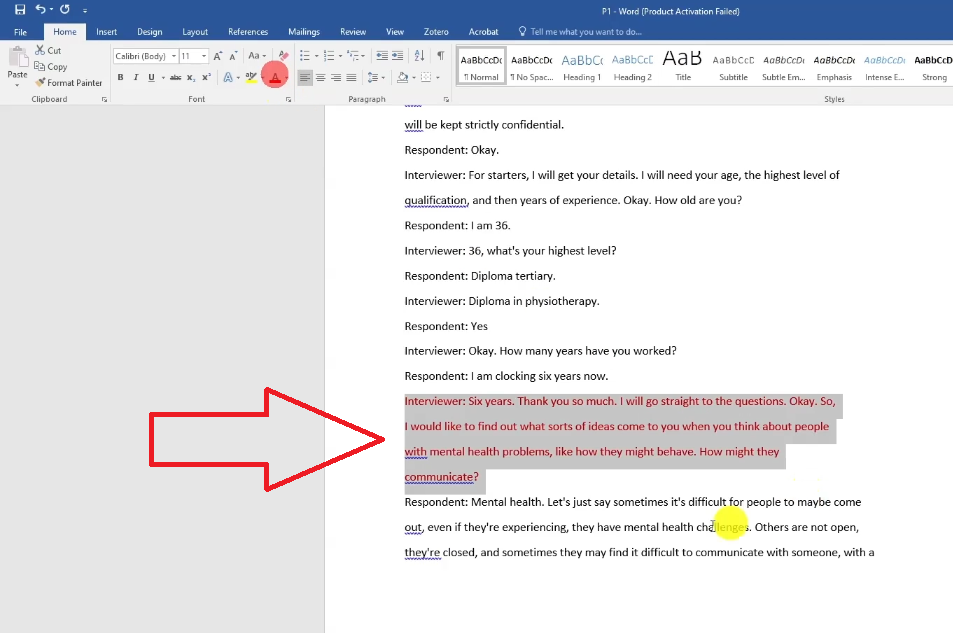Center-align the selected paragraph
Image resolution: width=953 pixels, height=633 pixels.
point(320,78)
